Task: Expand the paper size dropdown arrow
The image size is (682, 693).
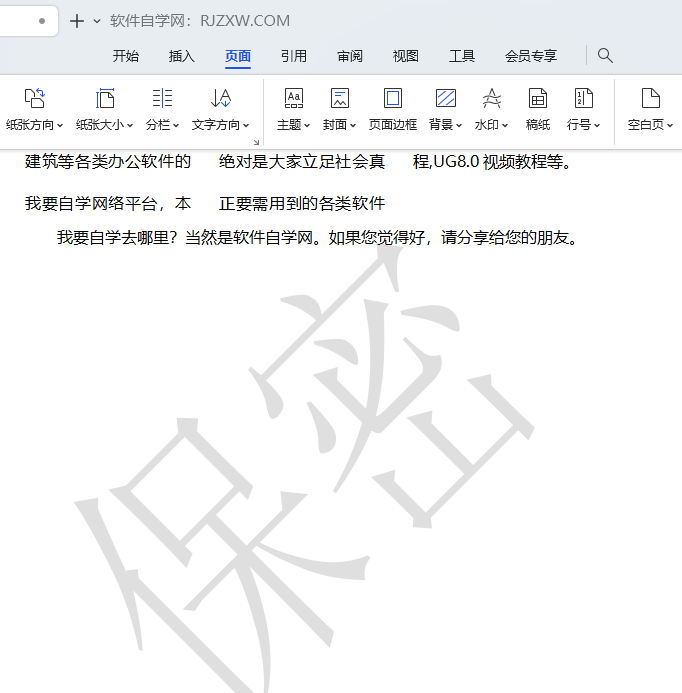Action: (130, 126)
